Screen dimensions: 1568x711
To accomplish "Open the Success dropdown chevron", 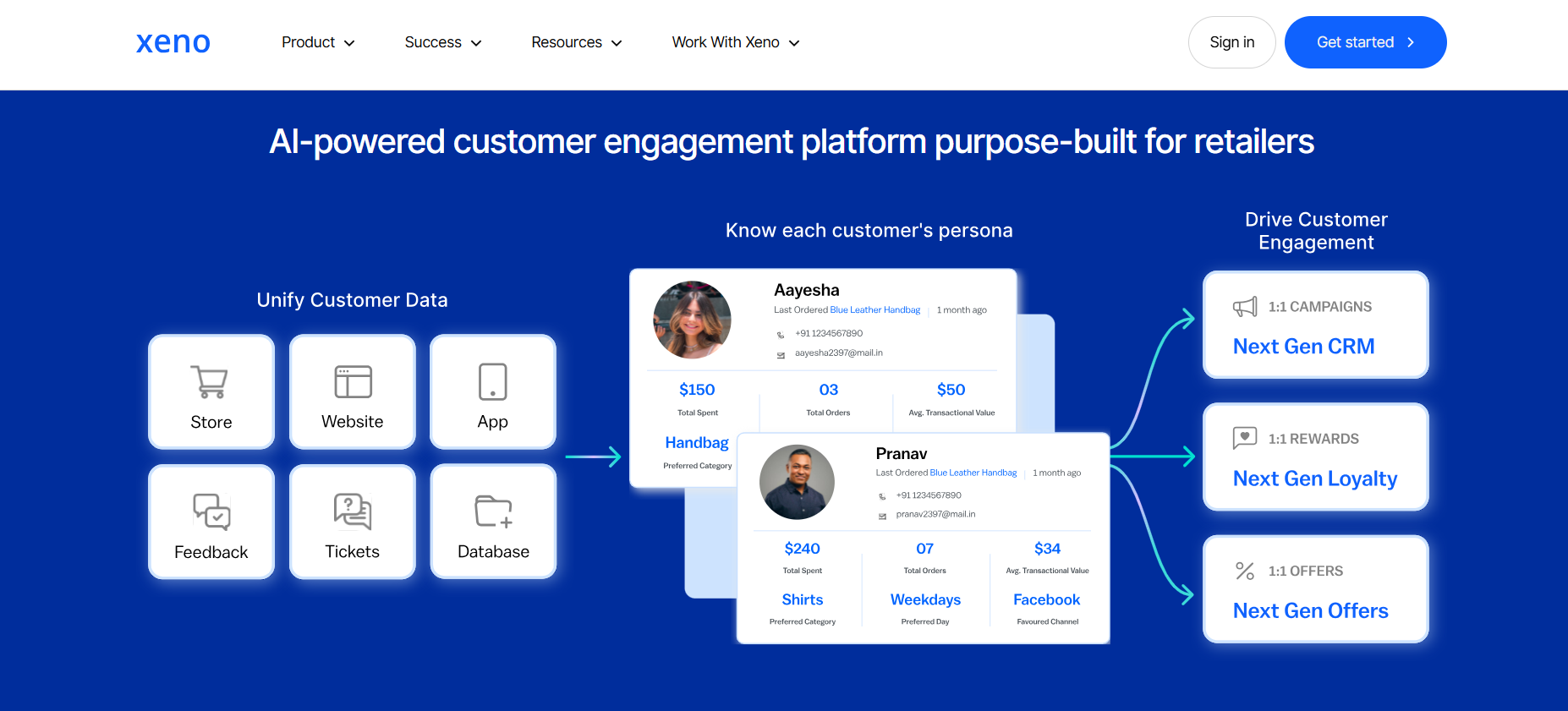I will coord(476,43).
